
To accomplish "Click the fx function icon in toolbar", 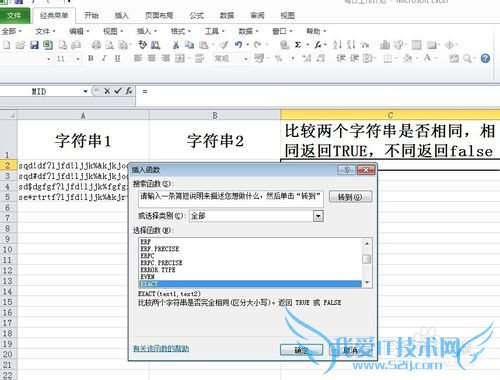I will (318, 45).
